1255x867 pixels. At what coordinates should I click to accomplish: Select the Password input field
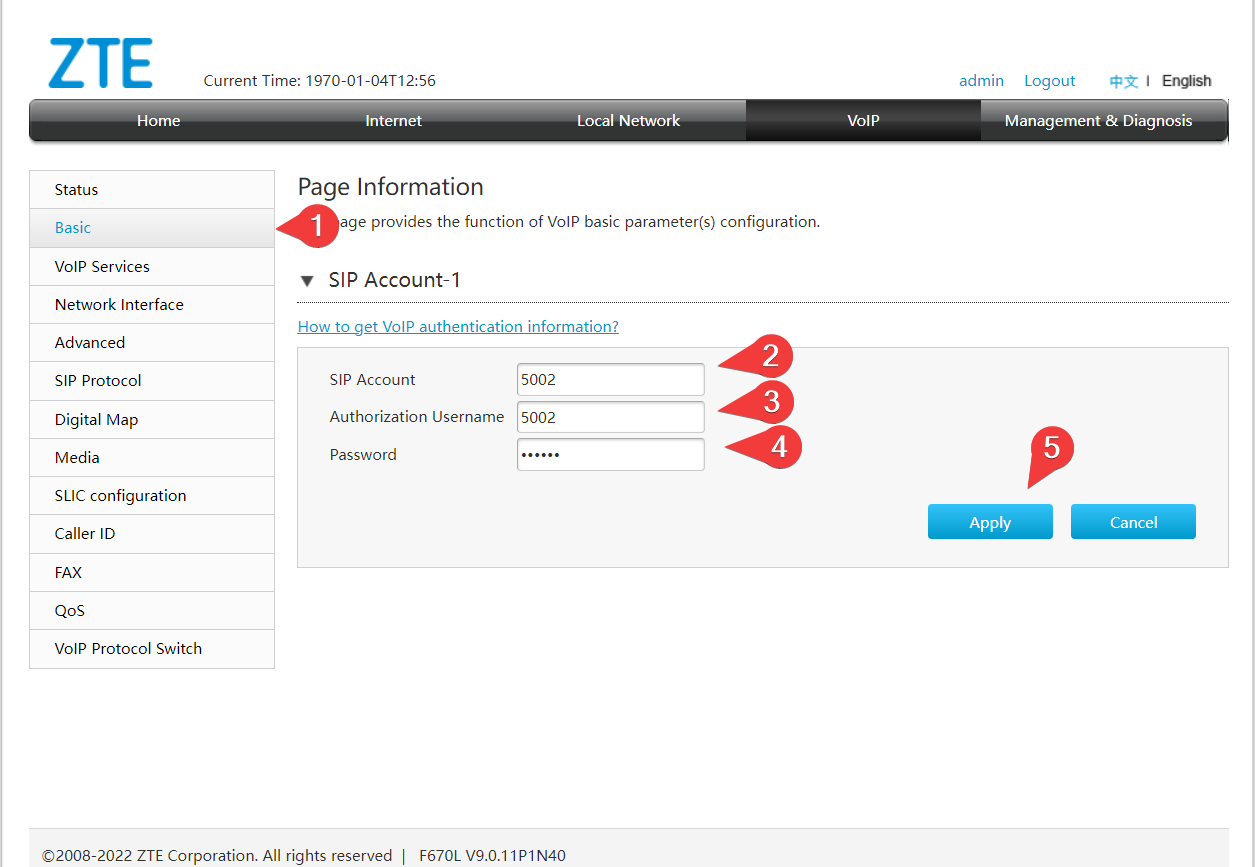610,455
